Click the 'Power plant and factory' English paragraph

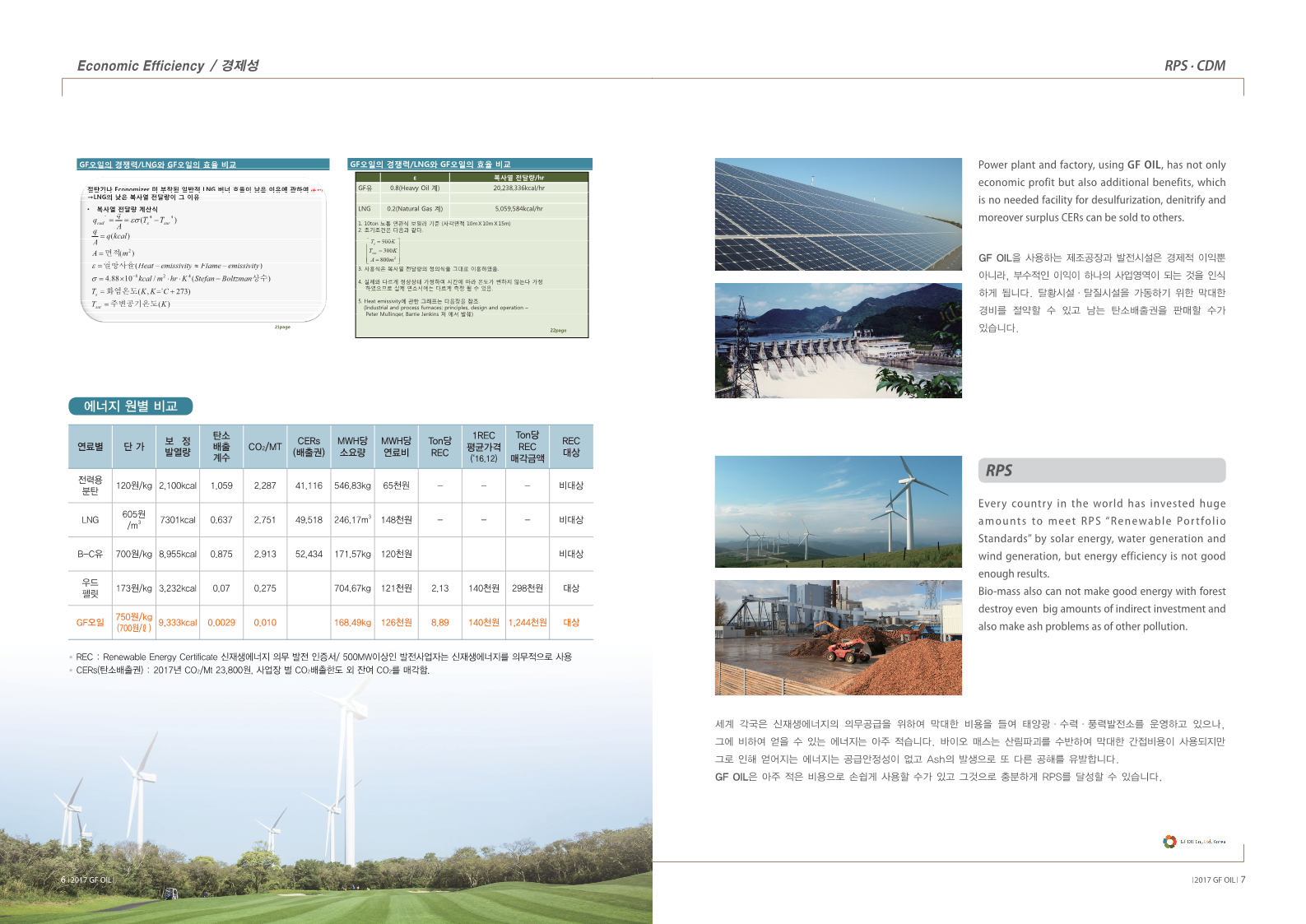click(1102, 191)
